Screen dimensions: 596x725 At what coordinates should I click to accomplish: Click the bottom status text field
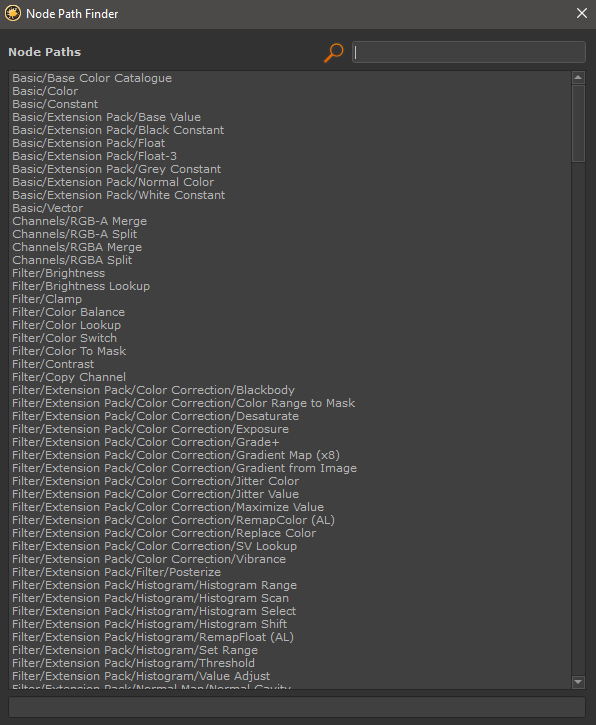[297, 707]
